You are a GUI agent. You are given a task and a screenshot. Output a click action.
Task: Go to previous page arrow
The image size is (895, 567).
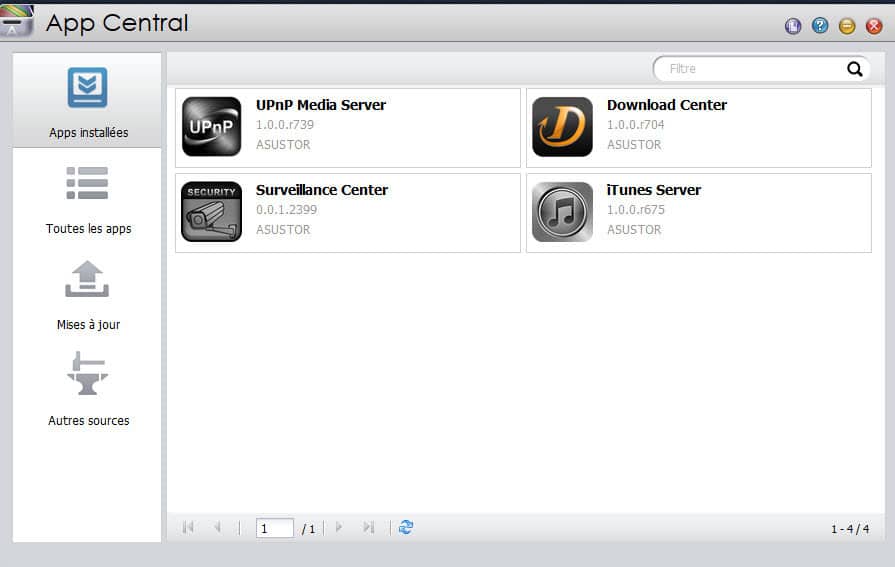click(x=217, y=528)
